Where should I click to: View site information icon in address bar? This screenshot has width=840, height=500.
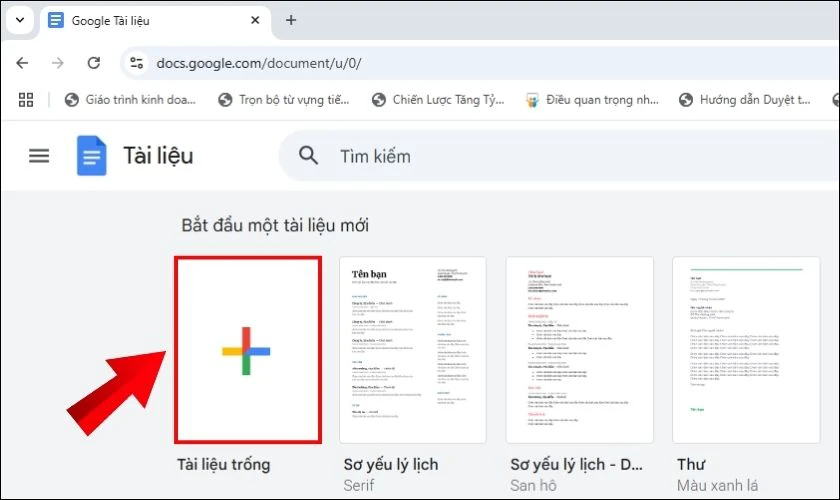[137, 63]
